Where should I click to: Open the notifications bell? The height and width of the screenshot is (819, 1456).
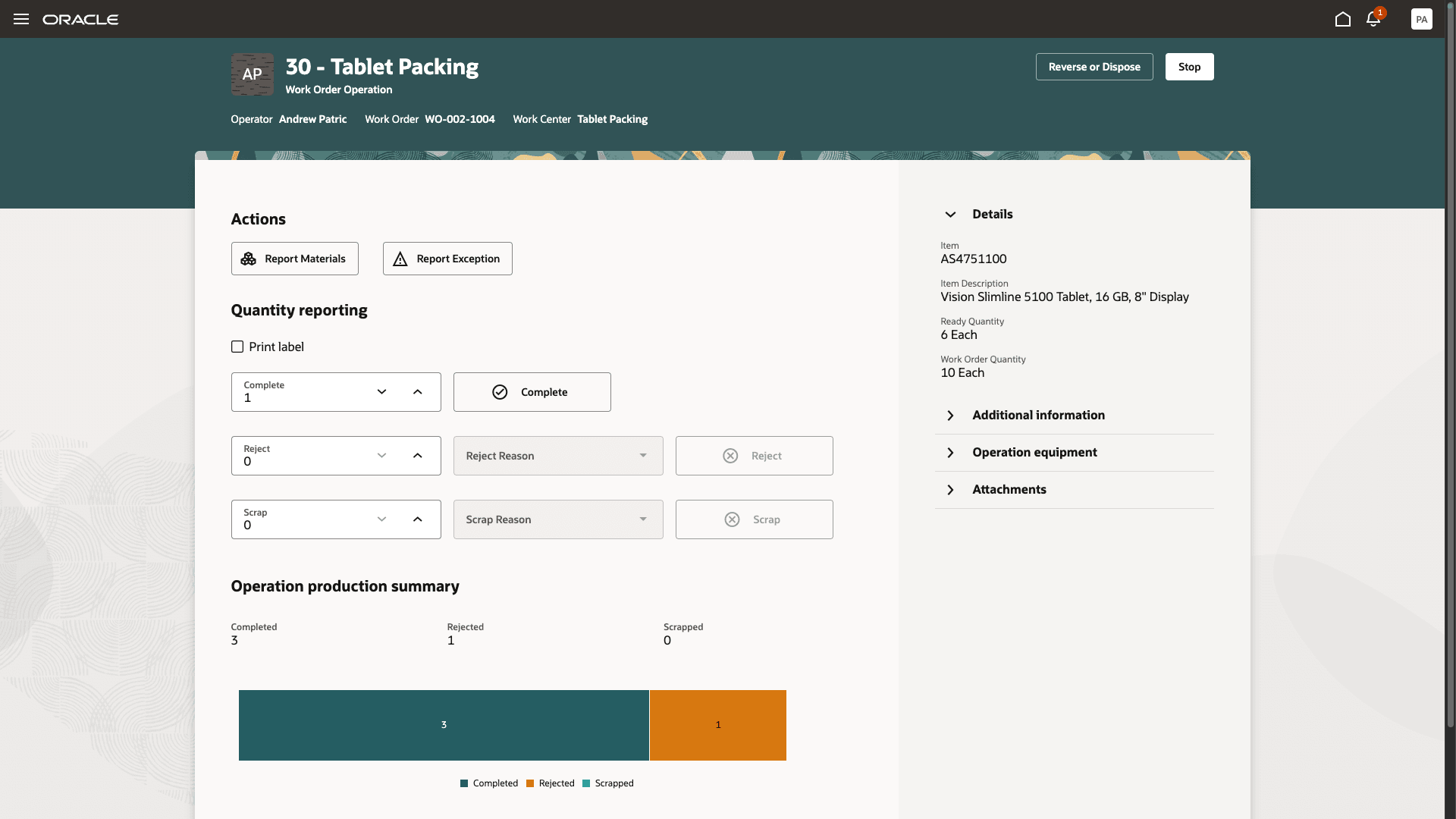point(1373,19)
